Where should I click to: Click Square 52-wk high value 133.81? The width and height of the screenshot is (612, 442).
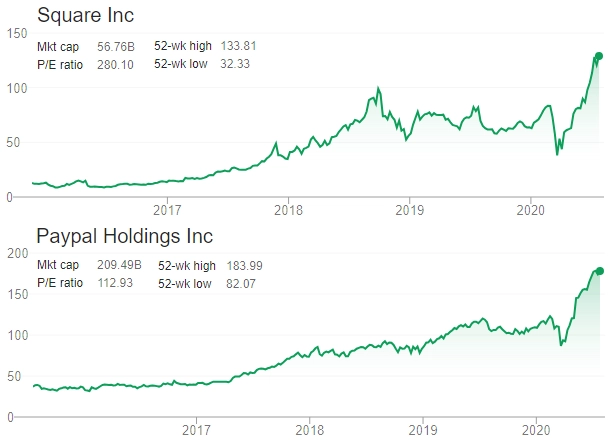(x=238, y=46)
